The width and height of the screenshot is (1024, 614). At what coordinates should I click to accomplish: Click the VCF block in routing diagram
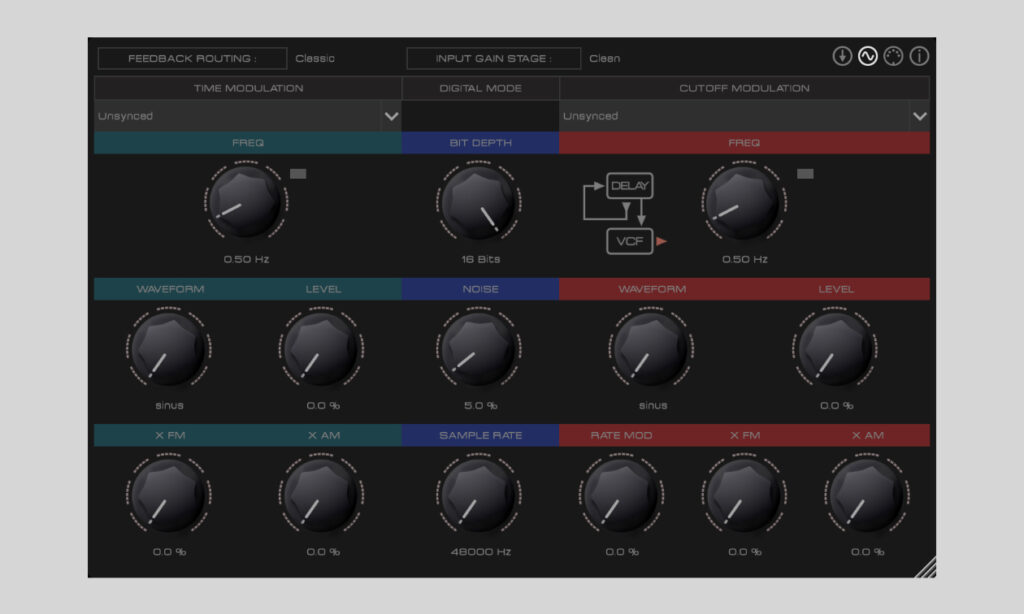630,242
